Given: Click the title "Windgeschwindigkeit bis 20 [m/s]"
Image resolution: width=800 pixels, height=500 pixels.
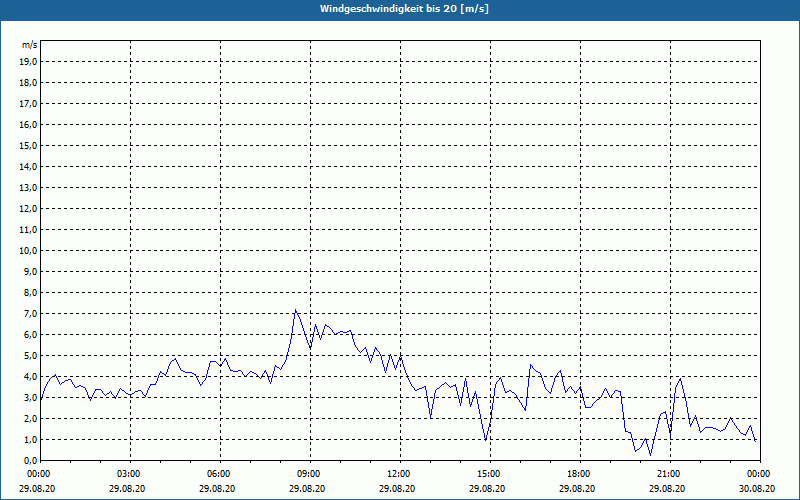Looking at the screenshot, I should (404, 9).
